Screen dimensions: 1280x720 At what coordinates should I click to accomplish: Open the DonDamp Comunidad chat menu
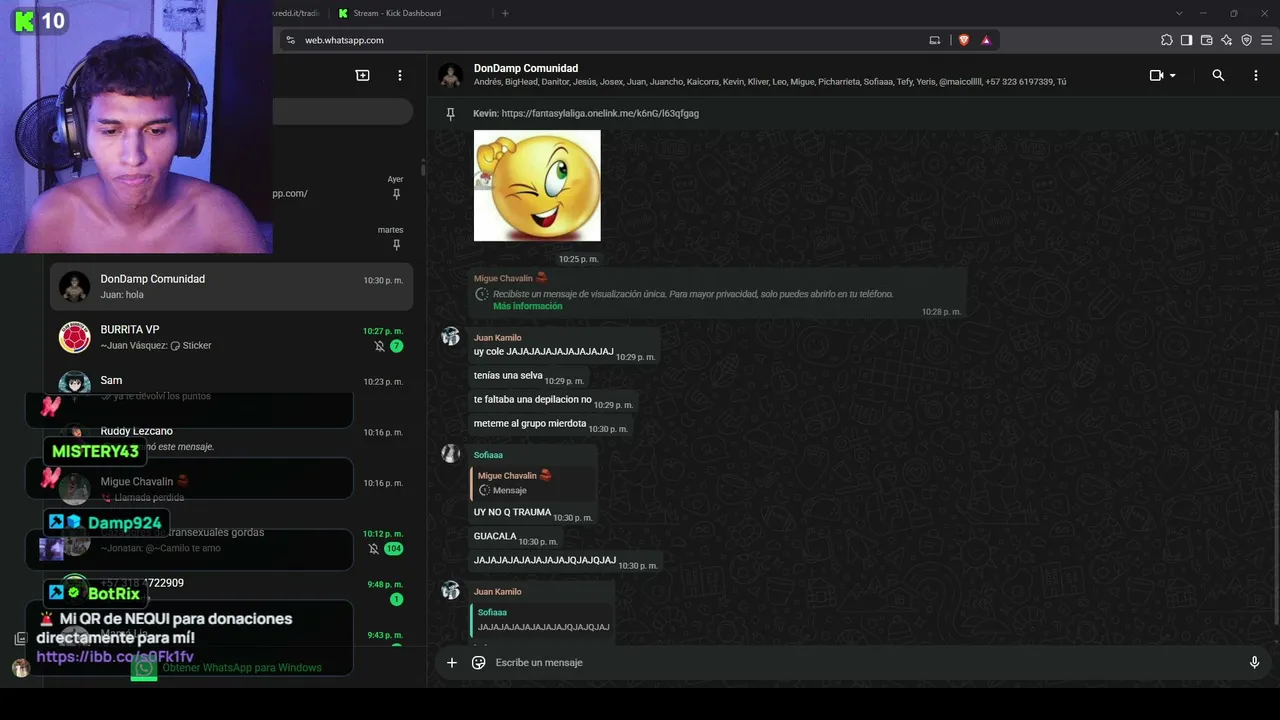[1256, 75]
